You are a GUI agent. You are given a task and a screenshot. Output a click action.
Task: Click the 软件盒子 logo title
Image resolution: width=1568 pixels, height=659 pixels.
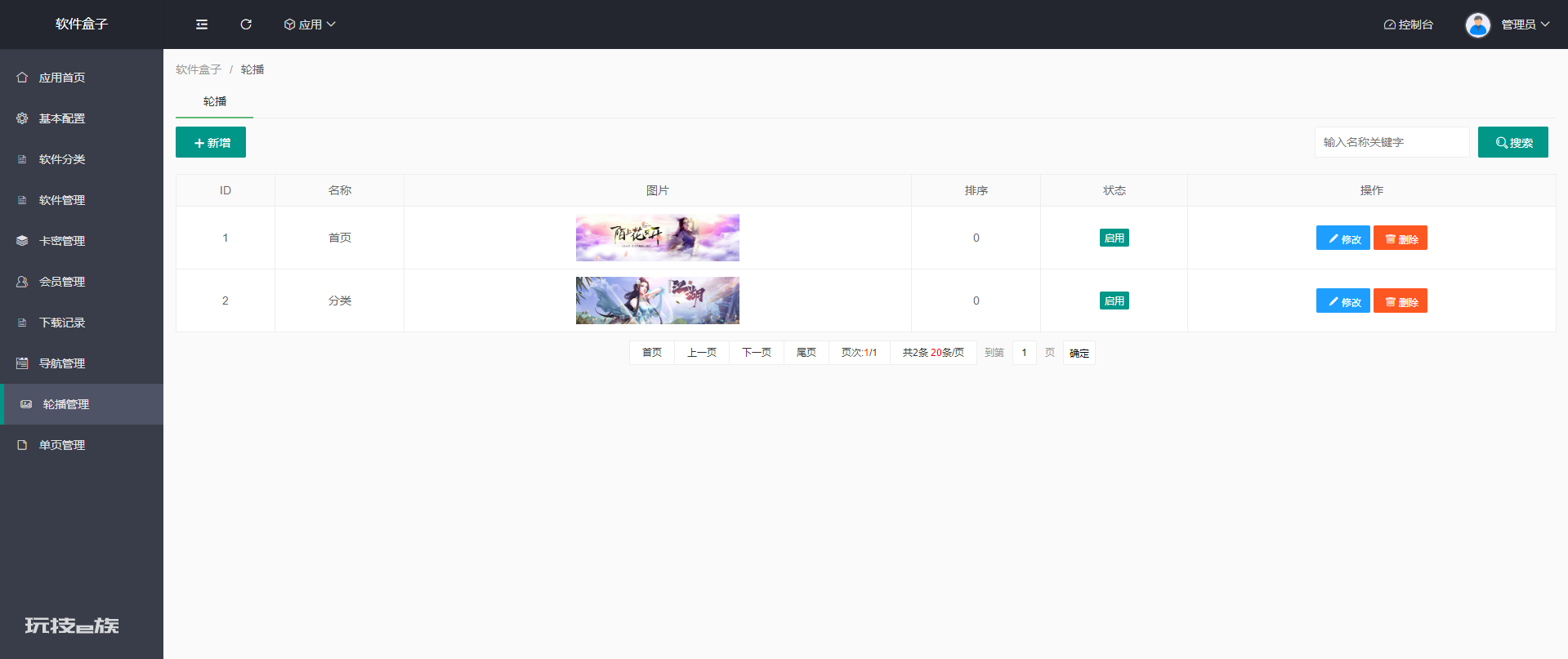click(82, 24)
